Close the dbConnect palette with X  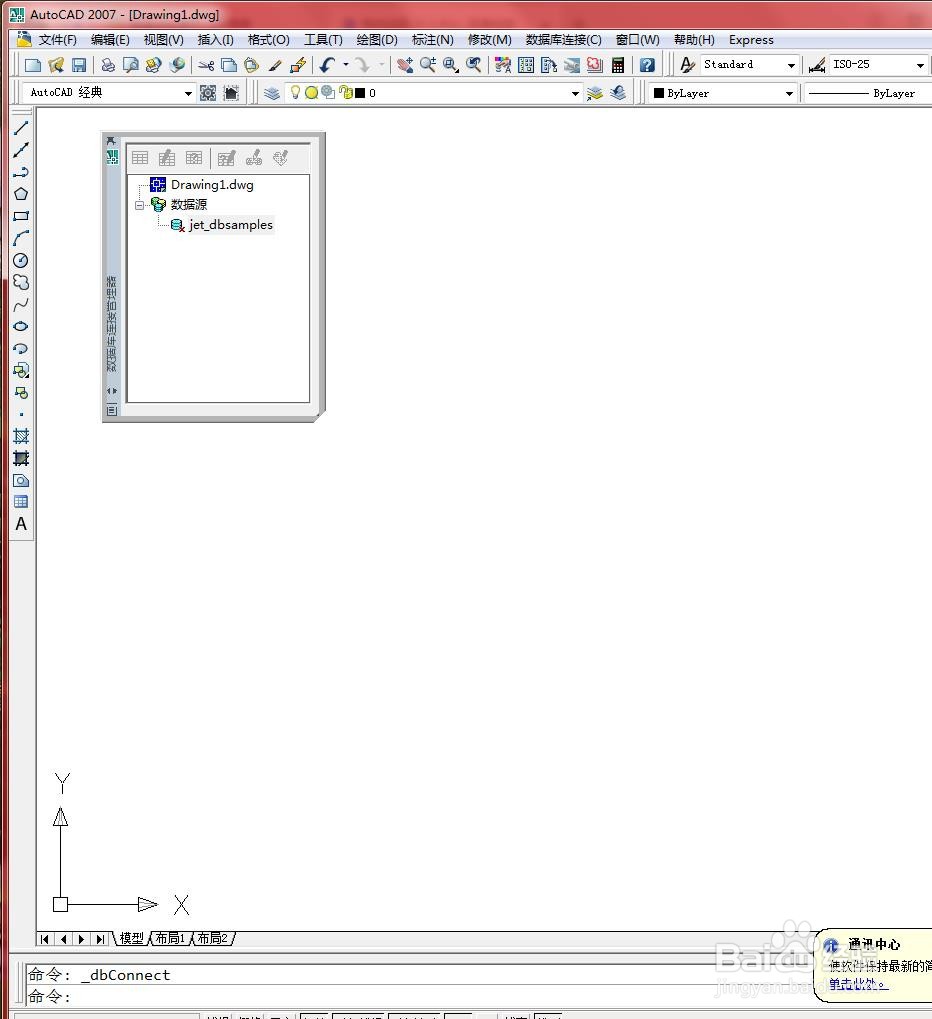tap(111, 141)
